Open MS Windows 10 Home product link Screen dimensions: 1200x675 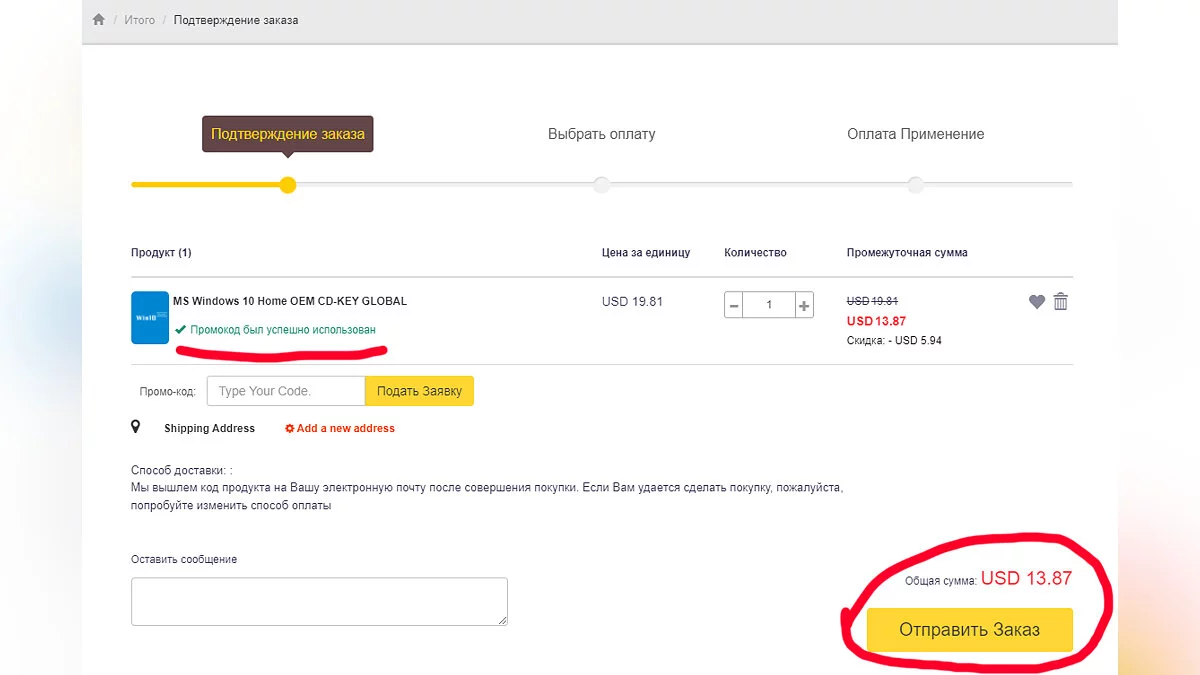(290, 301)
